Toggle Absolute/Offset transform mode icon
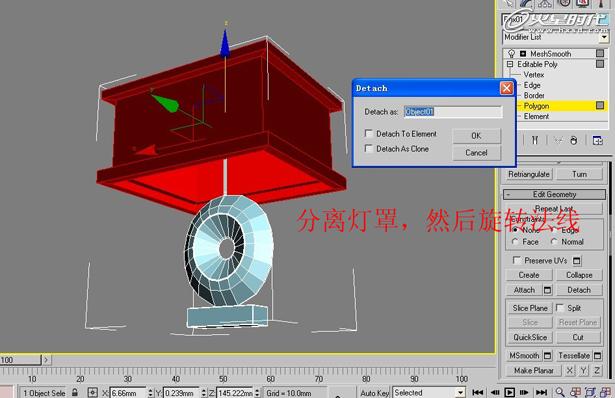This screenshot has width=615, height=398. [x=93, y=392]
